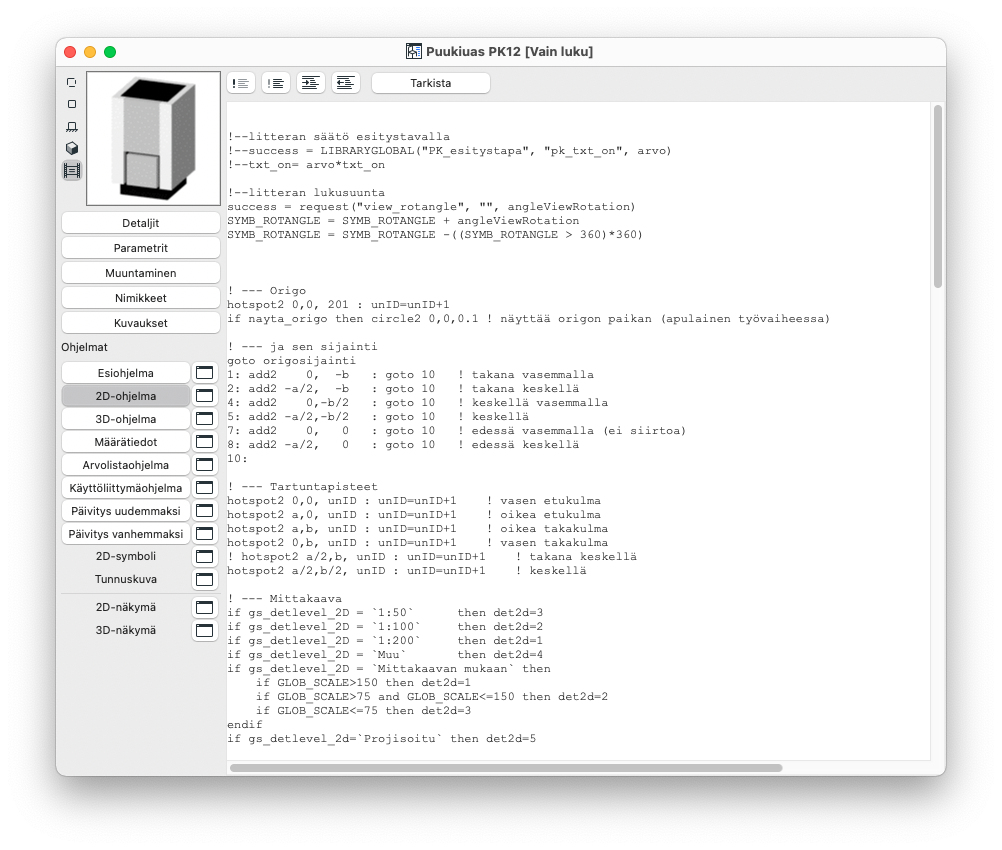Click the comment lines toolbar icon

coord(241,83)
